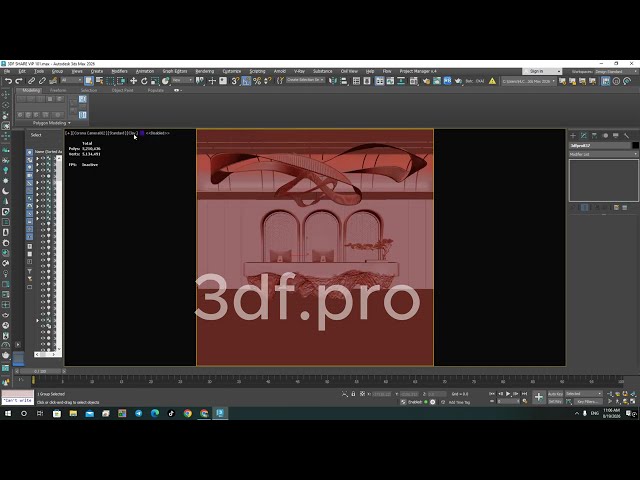Open the File menu
The width and height of the screenshot is (640, 480).
pos(7,71)
